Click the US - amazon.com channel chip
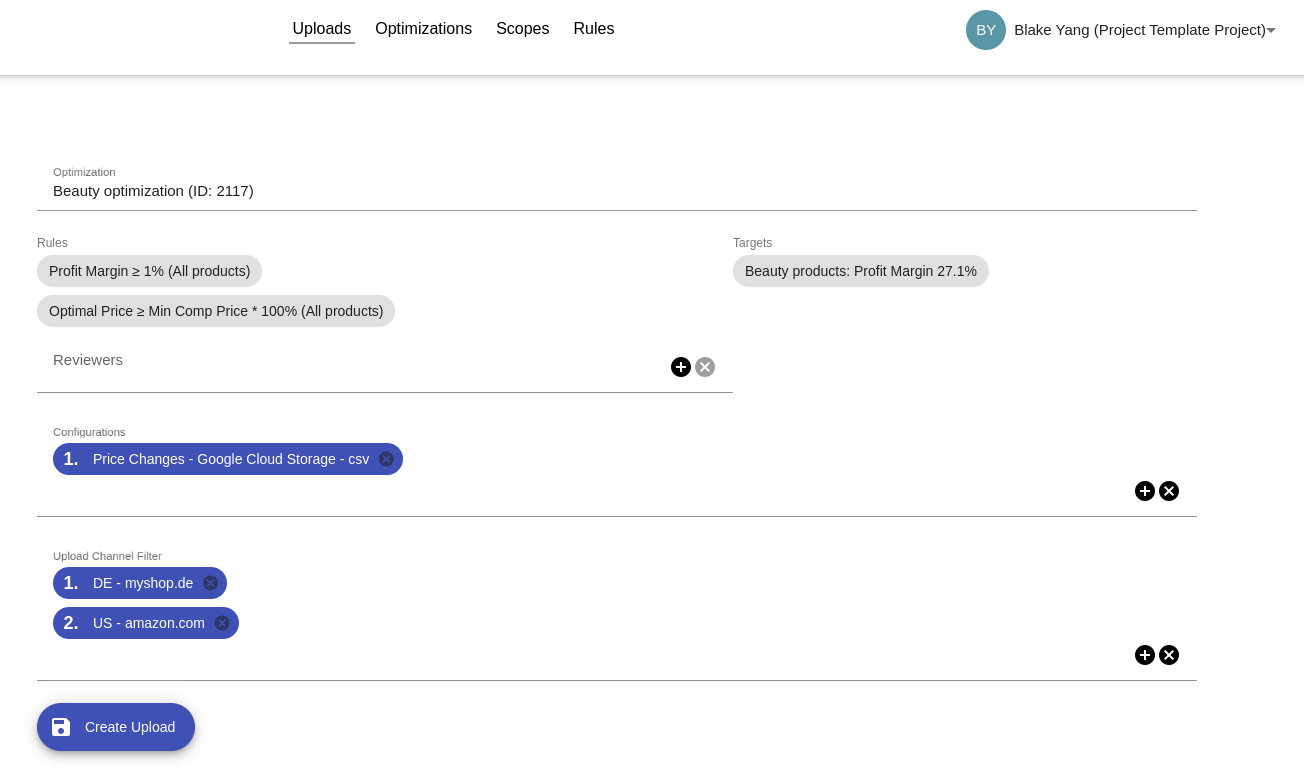1304x773 pixels. click(146, 623)
